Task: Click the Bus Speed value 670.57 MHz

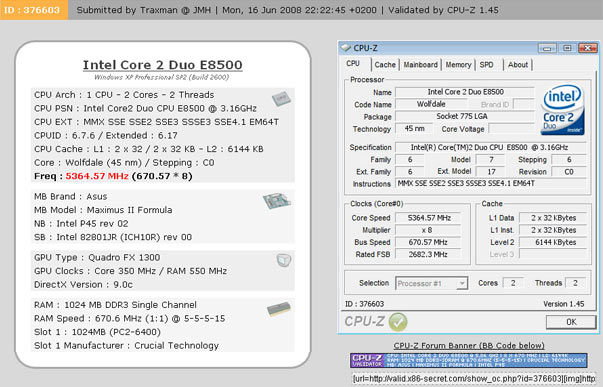Action: tap(428, 242)
